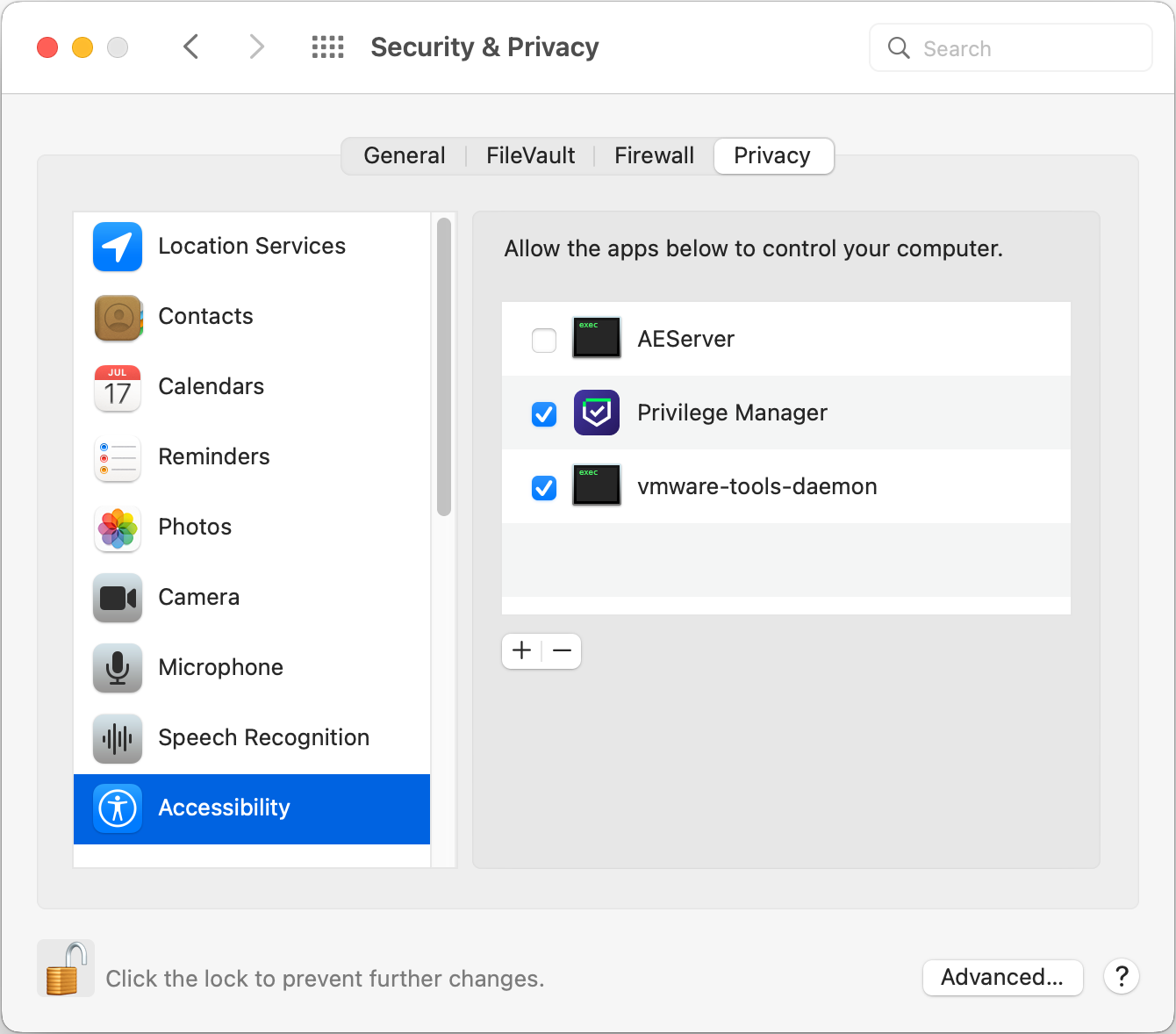This screenshot has width=1176, height=1034.
Task: Enable the AEServer checkbox
Action: coord(544,340)
